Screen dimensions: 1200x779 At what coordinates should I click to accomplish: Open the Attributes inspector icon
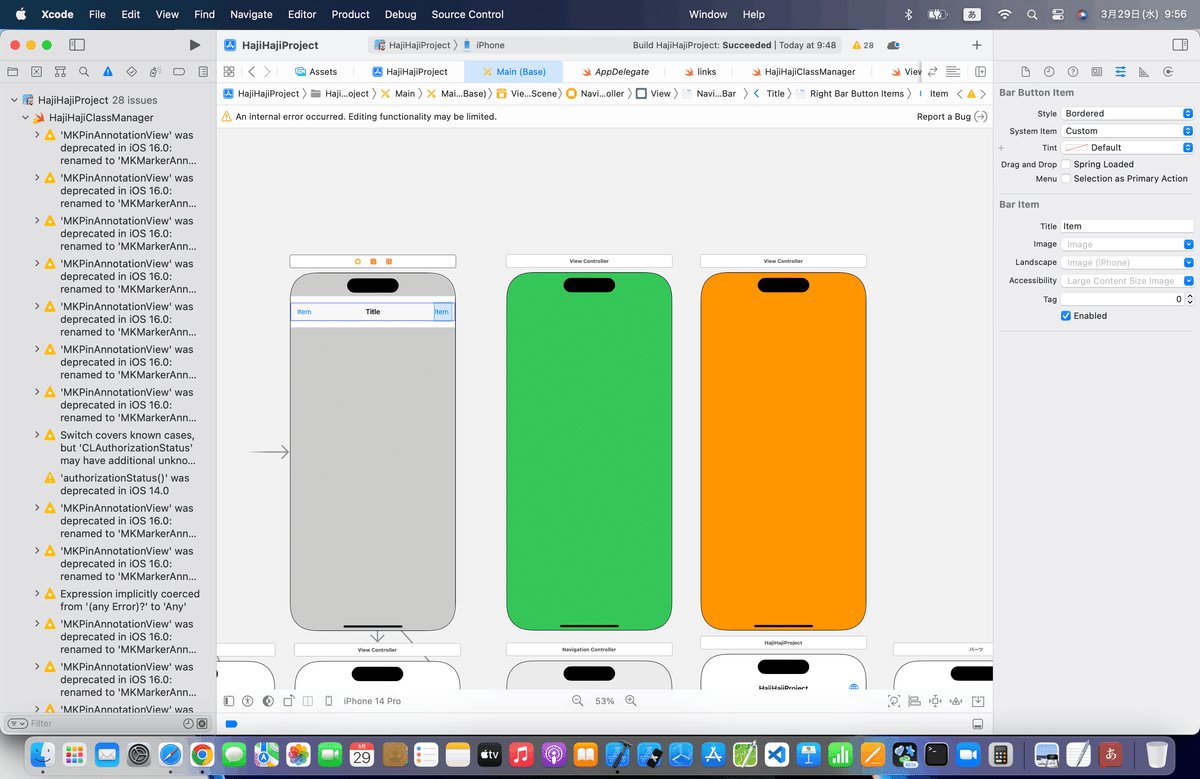tap(1121, 72)
